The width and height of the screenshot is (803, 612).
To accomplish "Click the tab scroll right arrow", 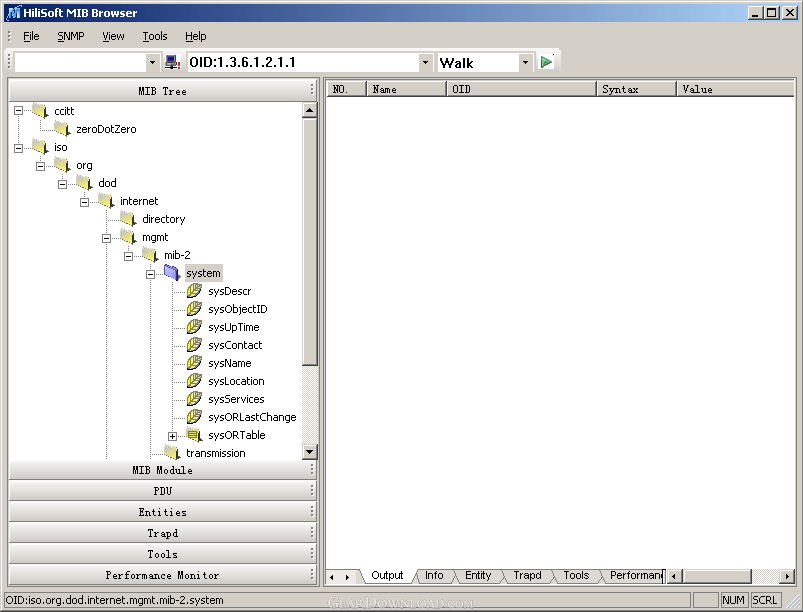I will [x=347, y=577].
